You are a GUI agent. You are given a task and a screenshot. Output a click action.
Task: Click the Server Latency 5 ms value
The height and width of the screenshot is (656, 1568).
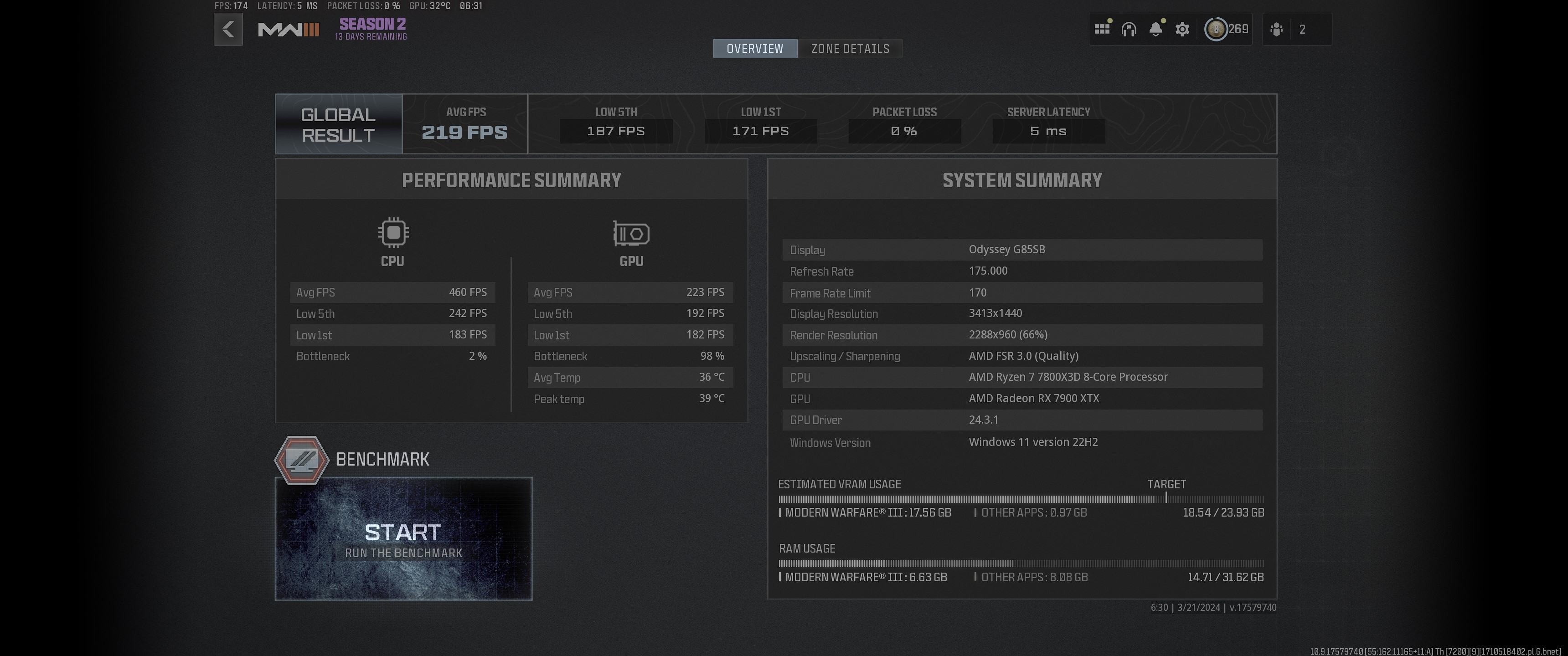(x=1049, y=132)
